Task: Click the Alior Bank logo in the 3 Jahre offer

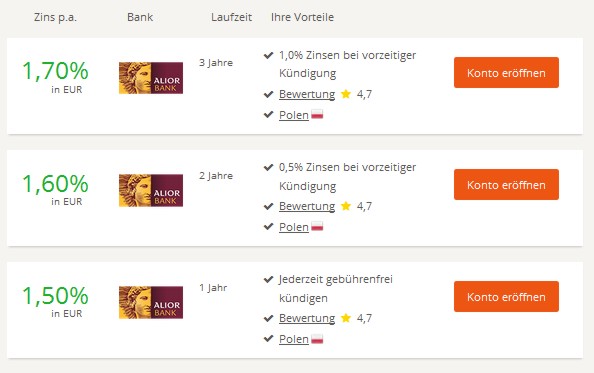Action: 151,78
